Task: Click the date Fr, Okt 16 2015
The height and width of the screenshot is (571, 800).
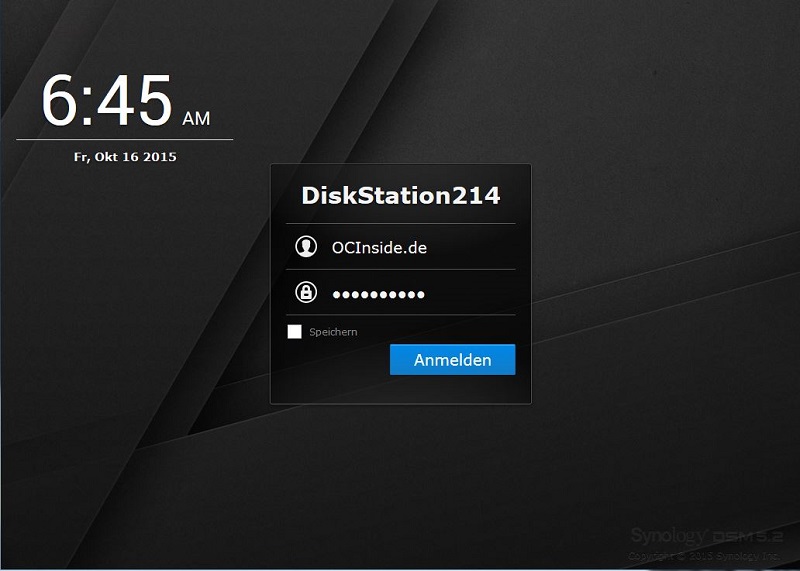Action: pos(125,157)
